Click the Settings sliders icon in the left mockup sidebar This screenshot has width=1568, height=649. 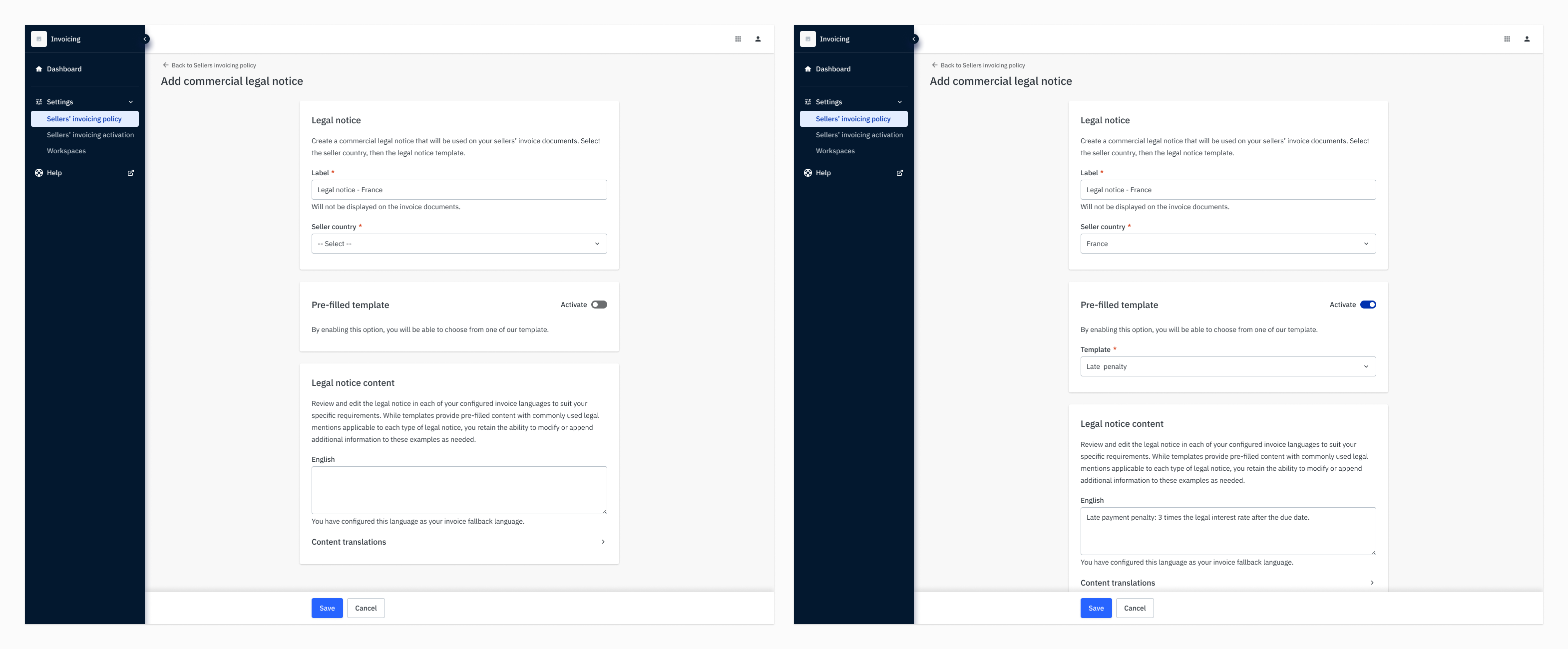39,102
